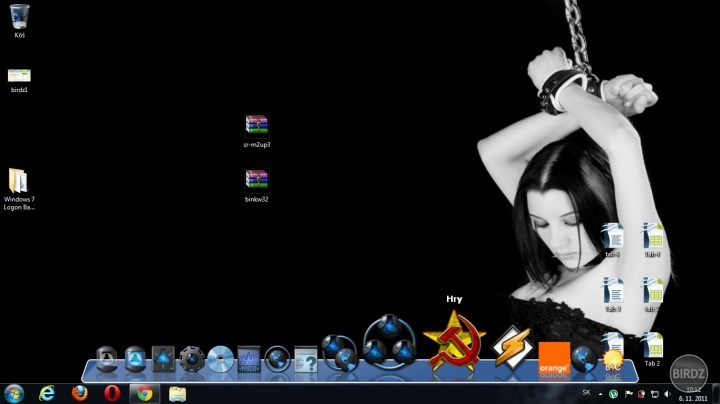Click the three spheres ring dock icon

[389, 342]
